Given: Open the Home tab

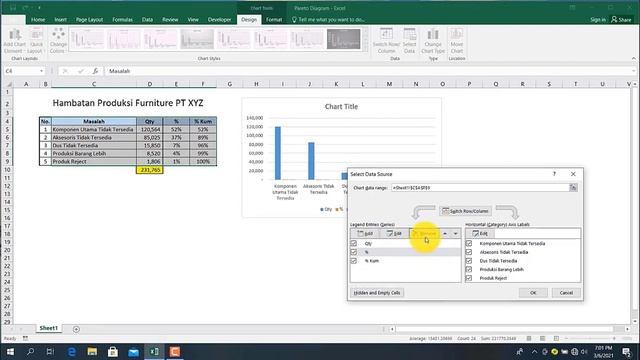Looking at the screenshot, I should point(38,19).
